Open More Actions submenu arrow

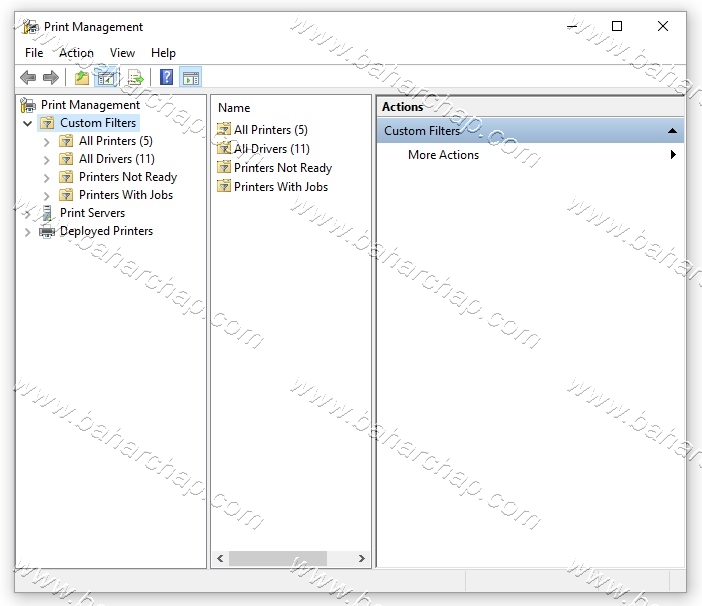[x=673, y=154]
